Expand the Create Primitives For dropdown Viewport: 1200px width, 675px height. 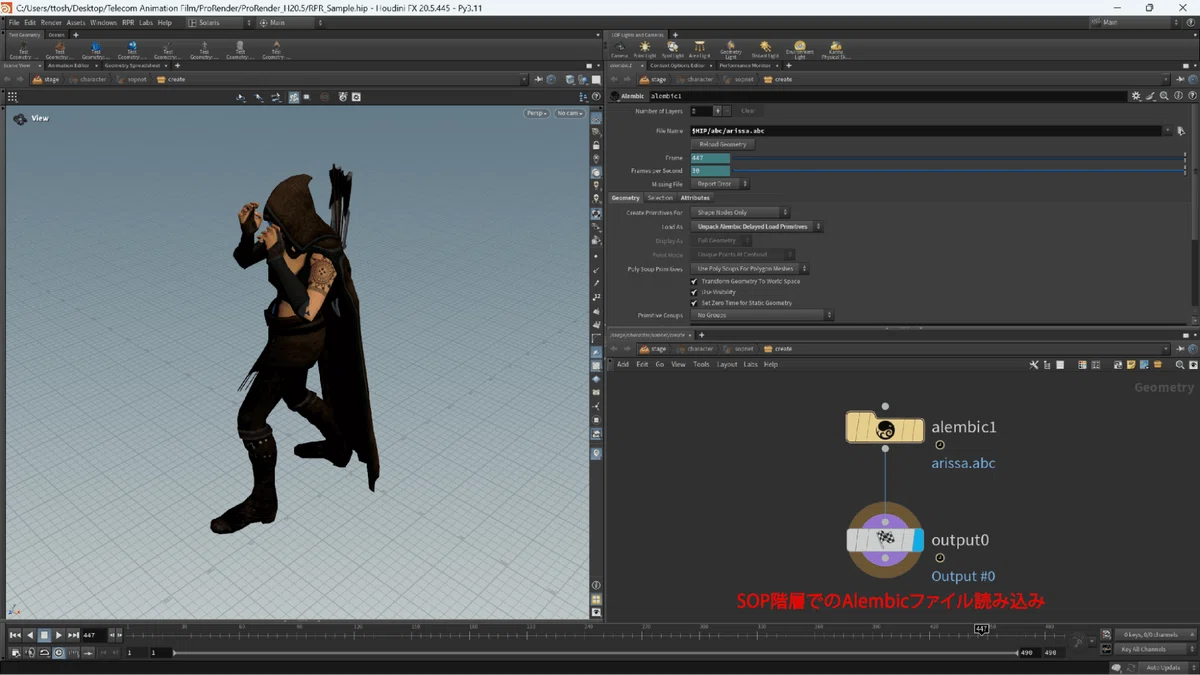739,212
